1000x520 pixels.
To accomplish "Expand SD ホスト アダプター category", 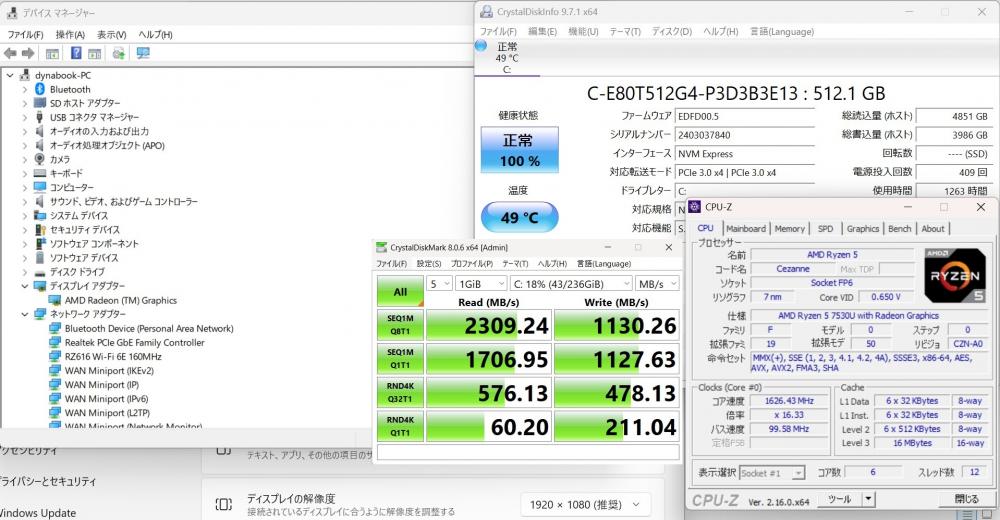I will point(25,103).
